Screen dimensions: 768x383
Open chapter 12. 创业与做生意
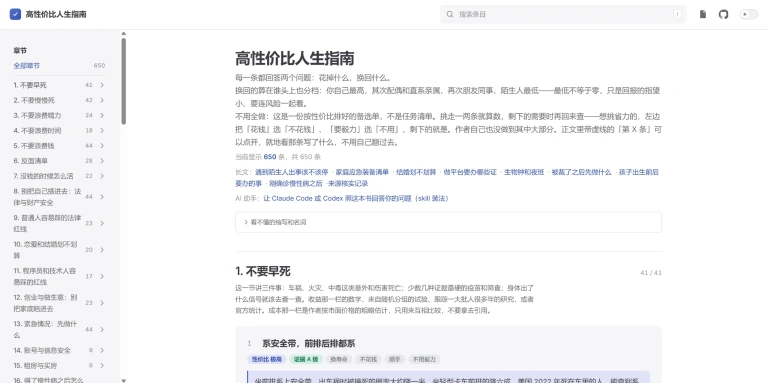coord(46,303)
